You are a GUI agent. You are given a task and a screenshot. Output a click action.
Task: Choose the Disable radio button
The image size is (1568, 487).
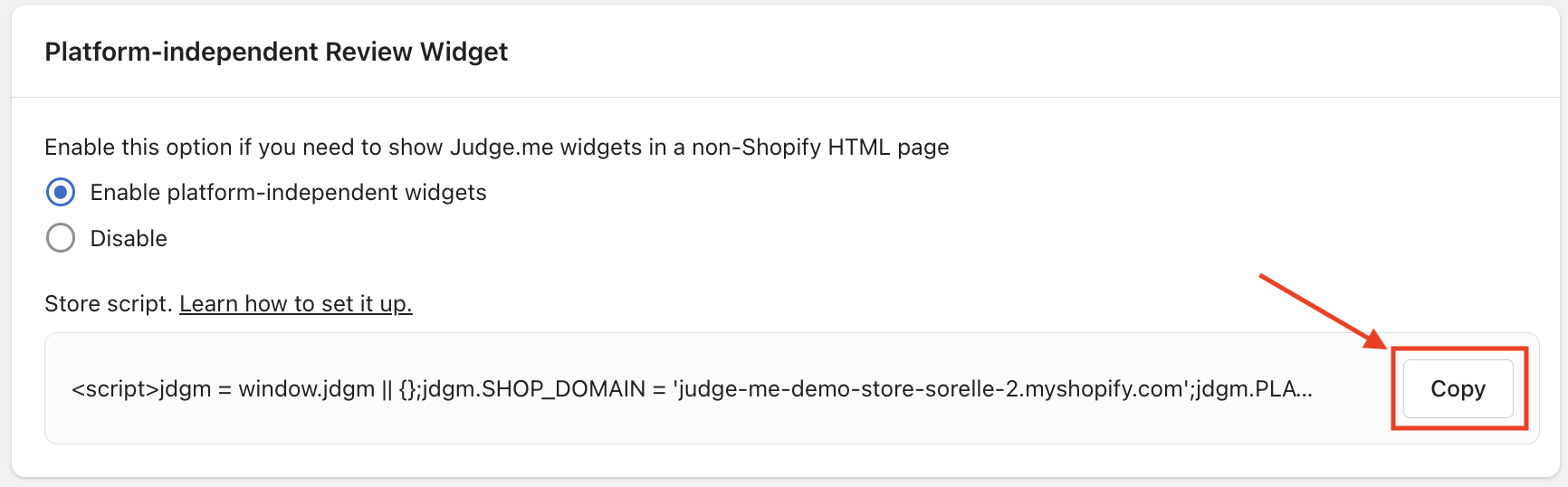pyautogui.click(x=61, y=238)
